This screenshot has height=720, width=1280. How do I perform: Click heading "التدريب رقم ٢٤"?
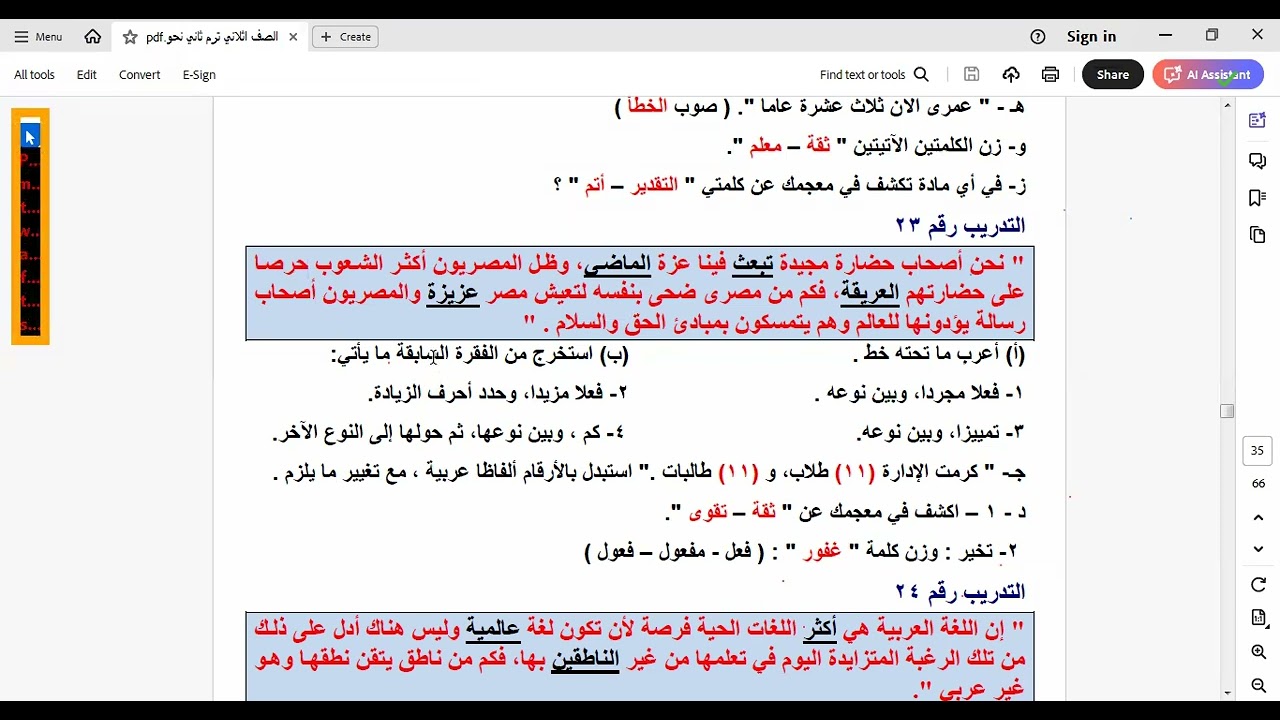tap(960, 591)
